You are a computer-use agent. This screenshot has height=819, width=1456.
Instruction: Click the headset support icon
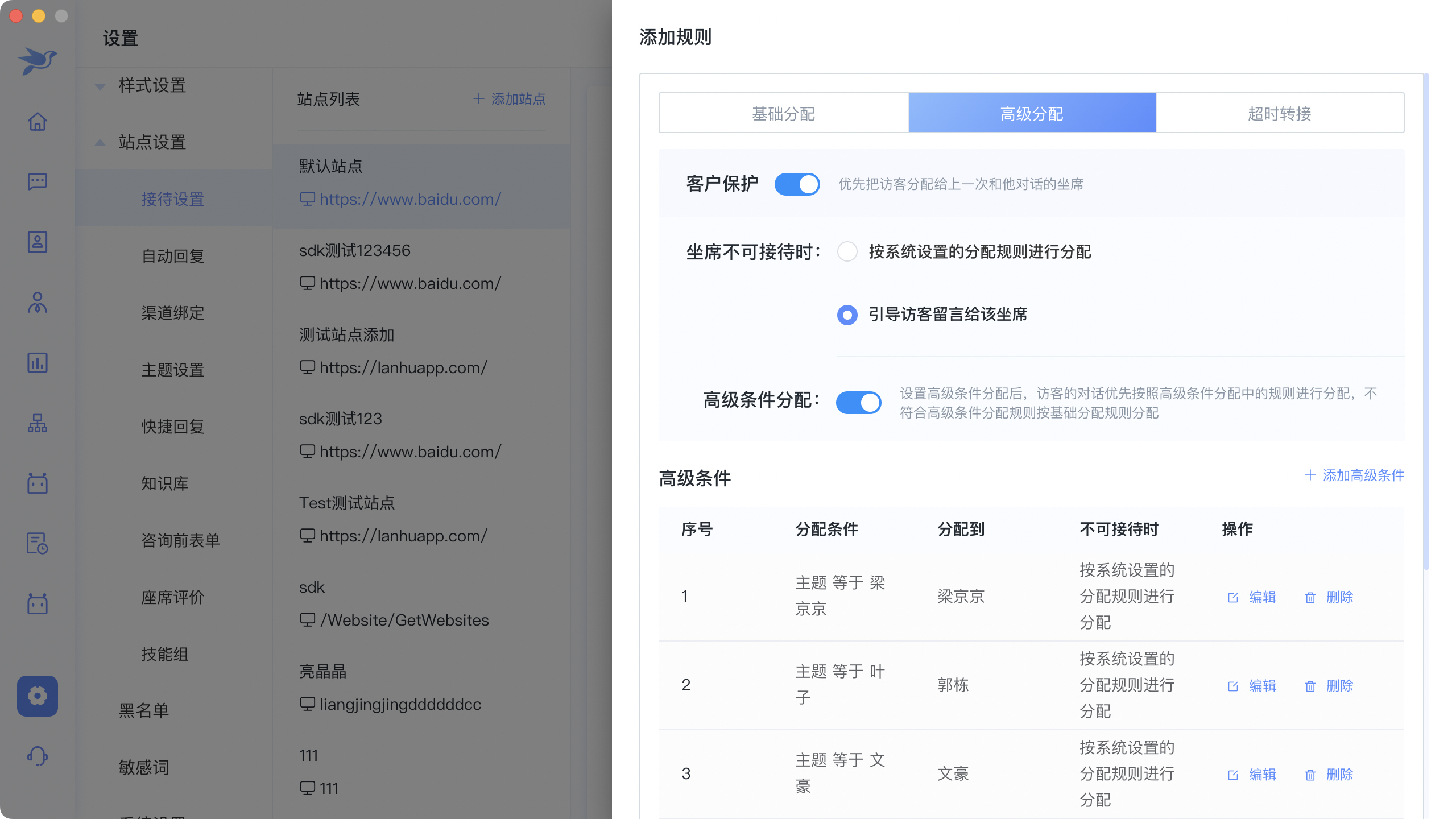tap(38, 756)
